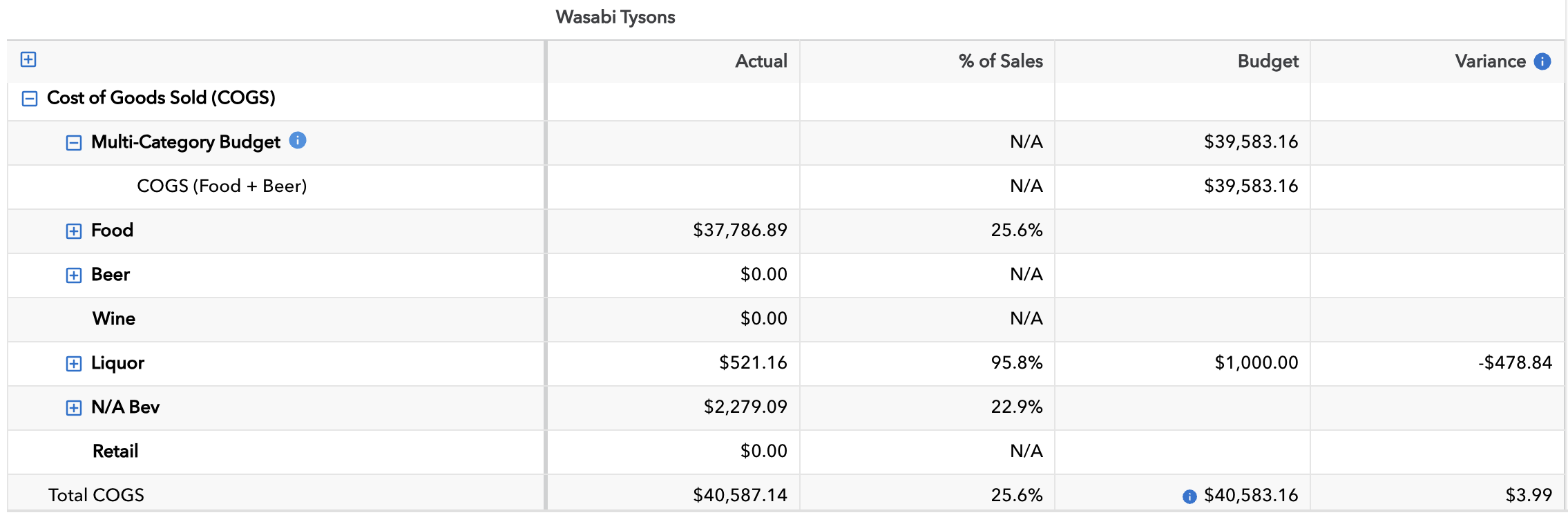Click the Wasabi Tysons location title
The image size is (1568, 515).
[615, 17]
